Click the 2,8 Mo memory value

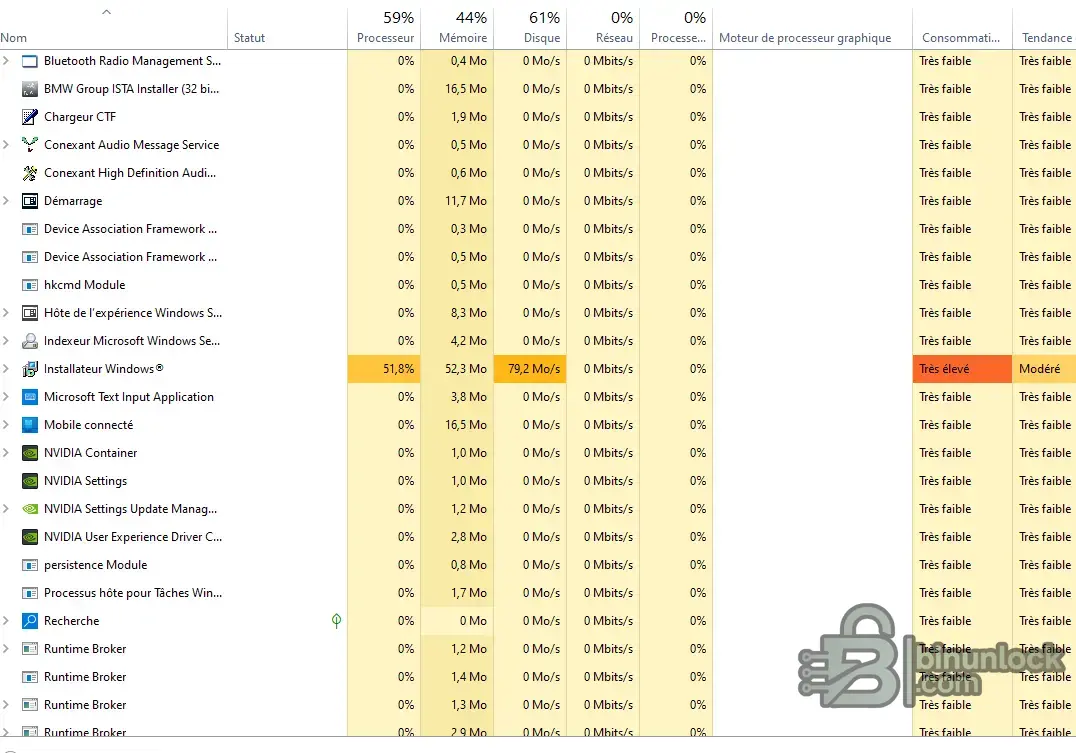point(469,537)
